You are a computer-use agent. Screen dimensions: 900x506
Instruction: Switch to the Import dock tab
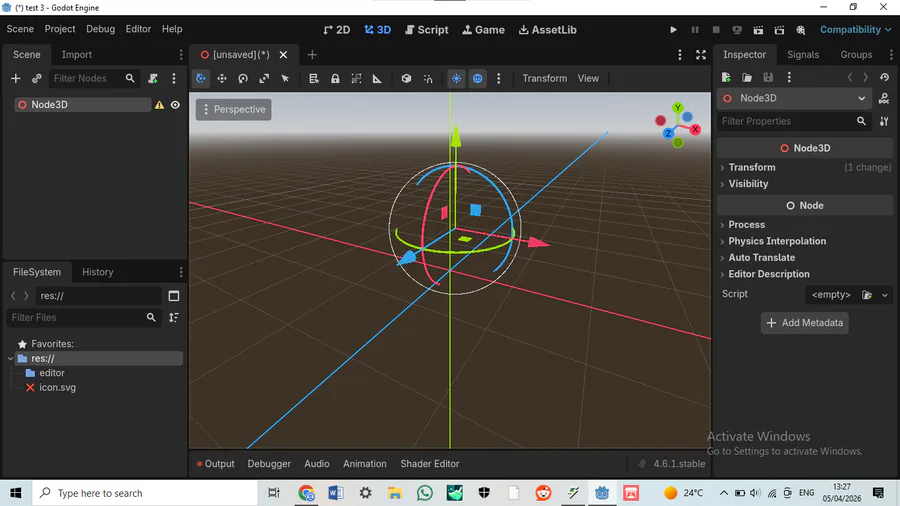click(x=76, y=55)
